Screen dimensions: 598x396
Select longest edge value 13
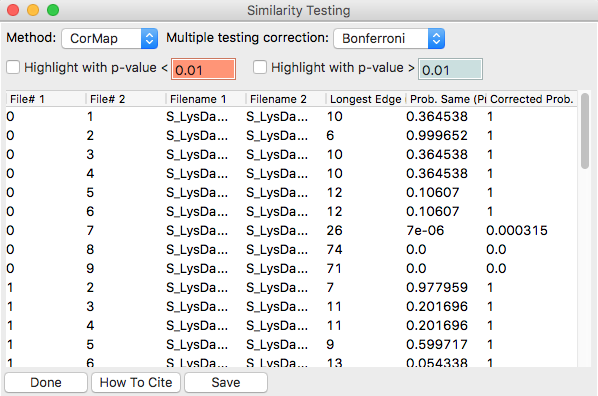334,362
